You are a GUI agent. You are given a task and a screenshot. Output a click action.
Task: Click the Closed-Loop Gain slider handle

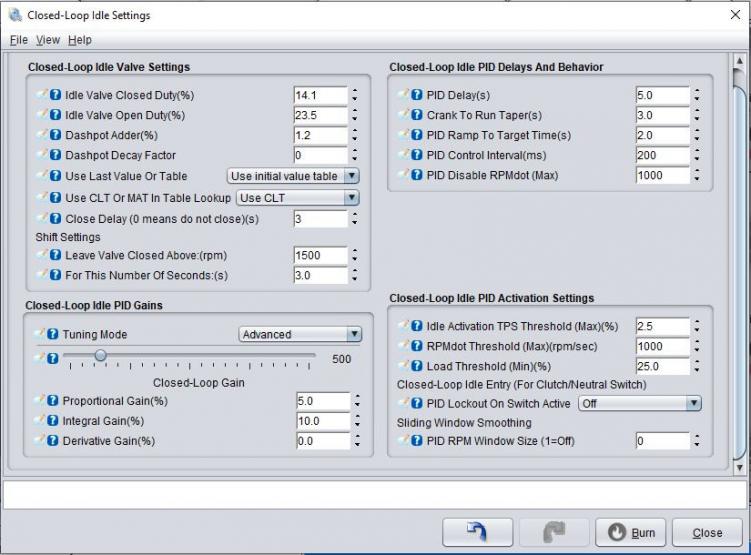point(101,355)
